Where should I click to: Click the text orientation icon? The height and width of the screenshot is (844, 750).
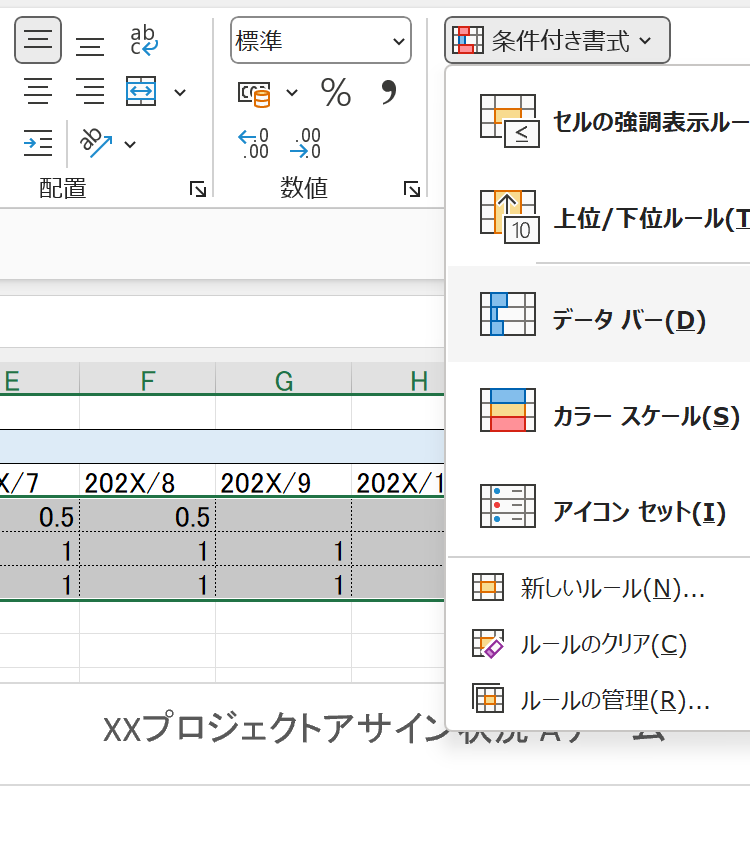(98, 144)
